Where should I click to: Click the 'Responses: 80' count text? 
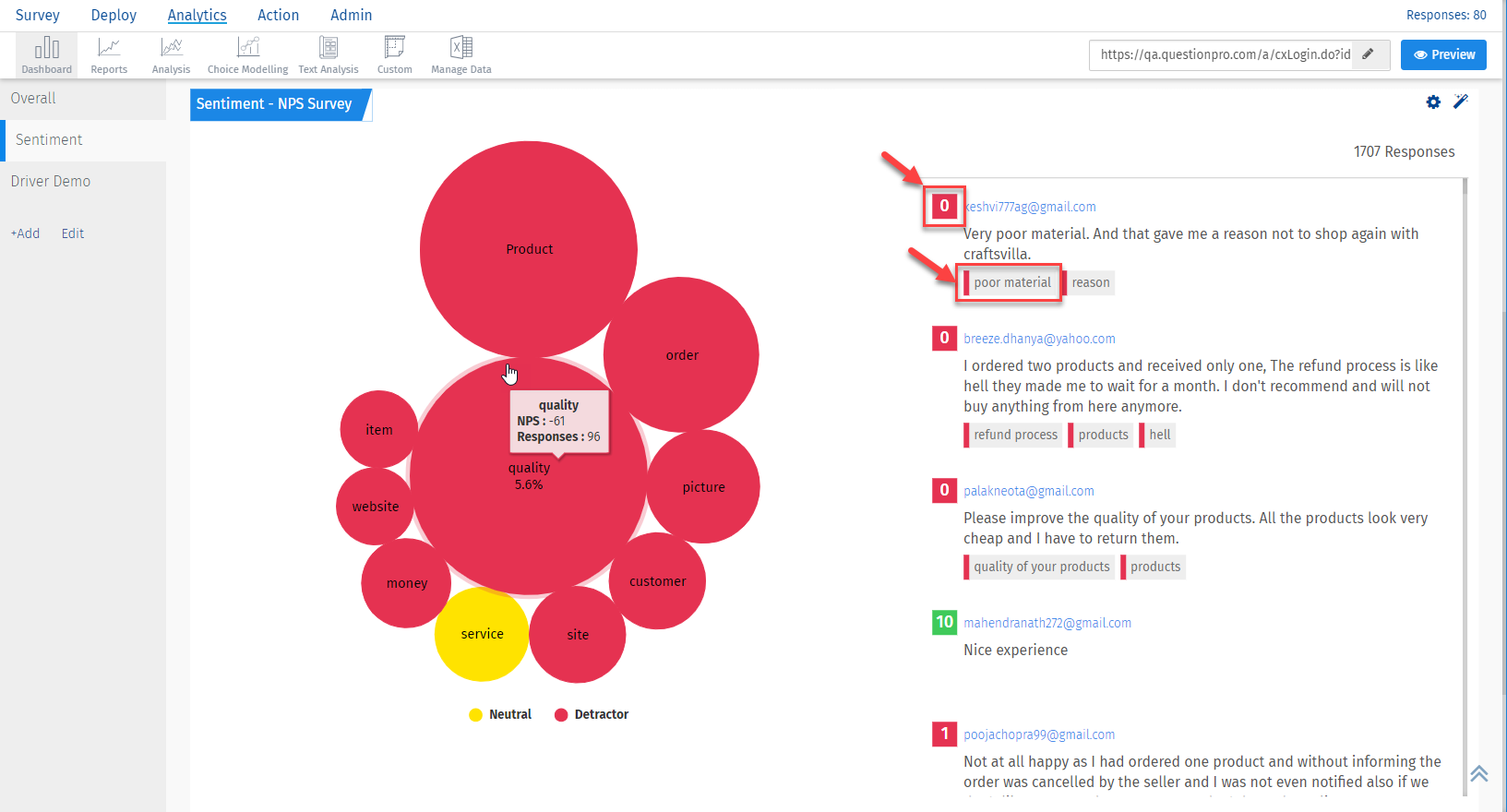tap(1446, 15)
